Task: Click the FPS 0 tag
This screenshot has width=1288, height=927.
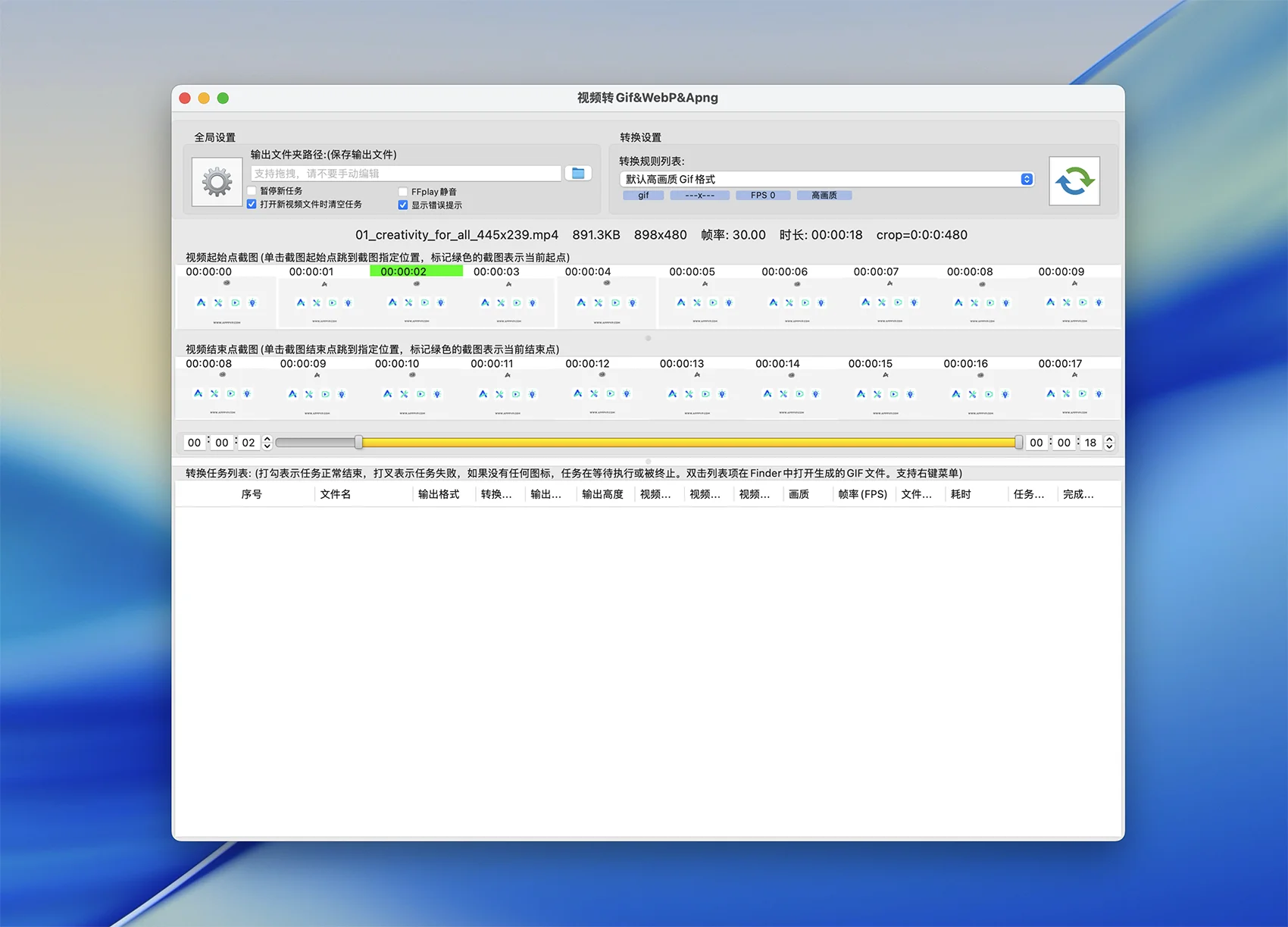Action: 762,196
